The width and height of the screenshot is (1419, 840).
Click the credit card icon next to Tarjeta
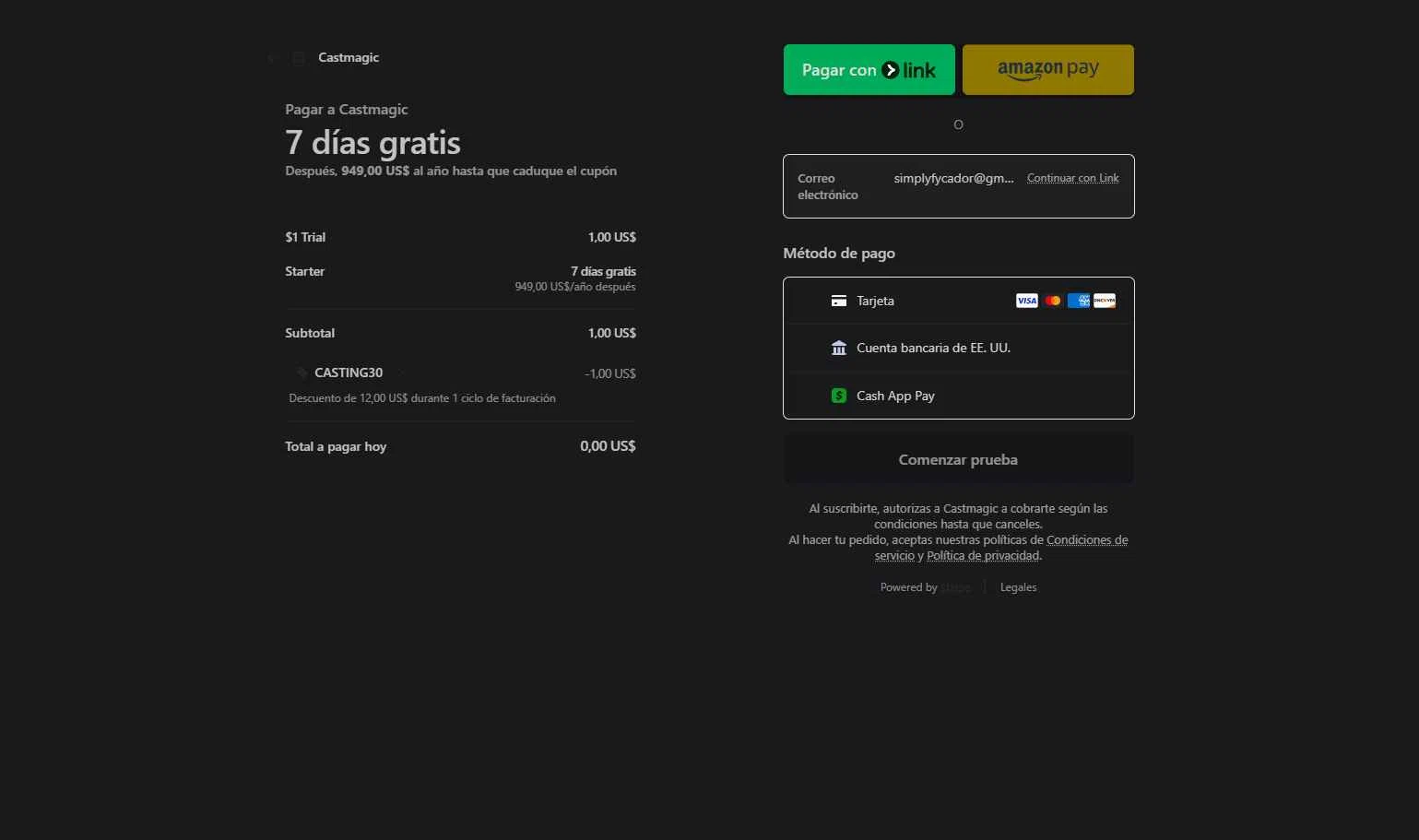(x=839, y=301)
